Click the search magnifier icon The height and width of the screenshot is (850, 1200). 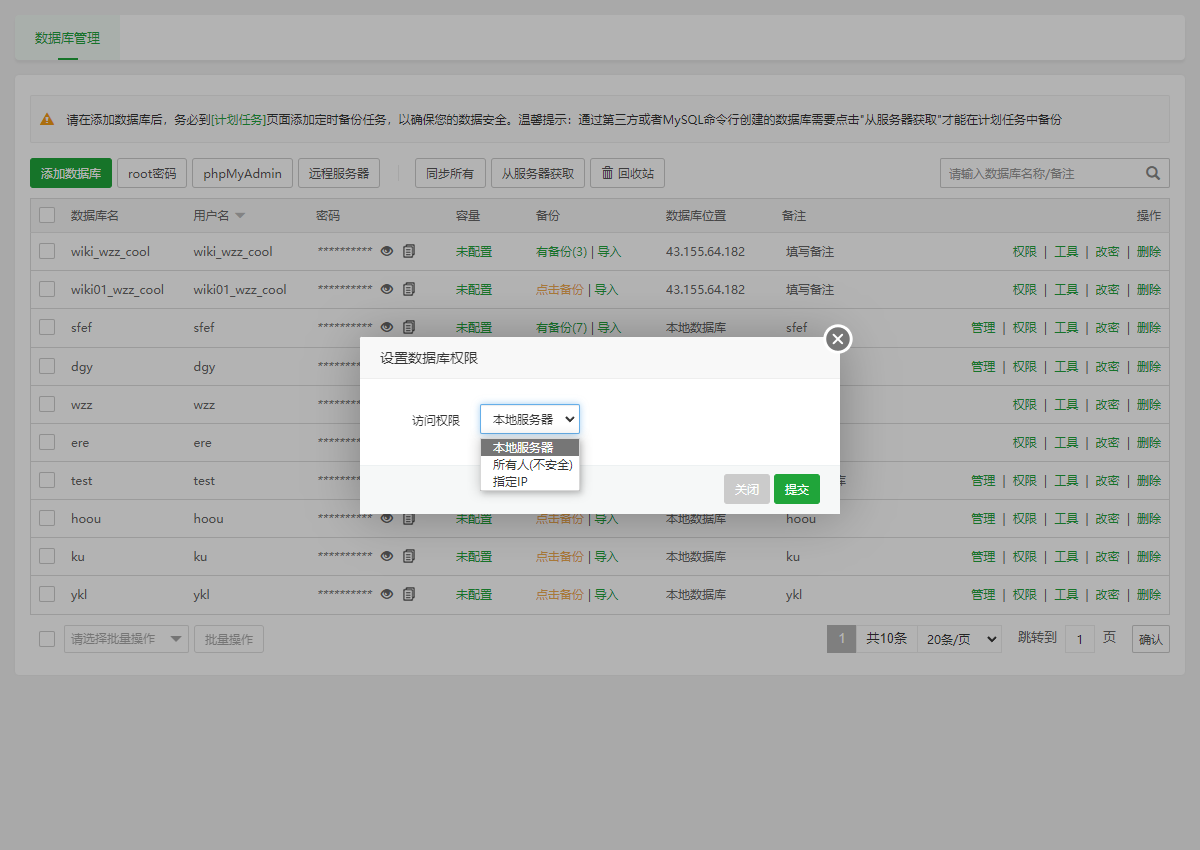click(1153, 173)
